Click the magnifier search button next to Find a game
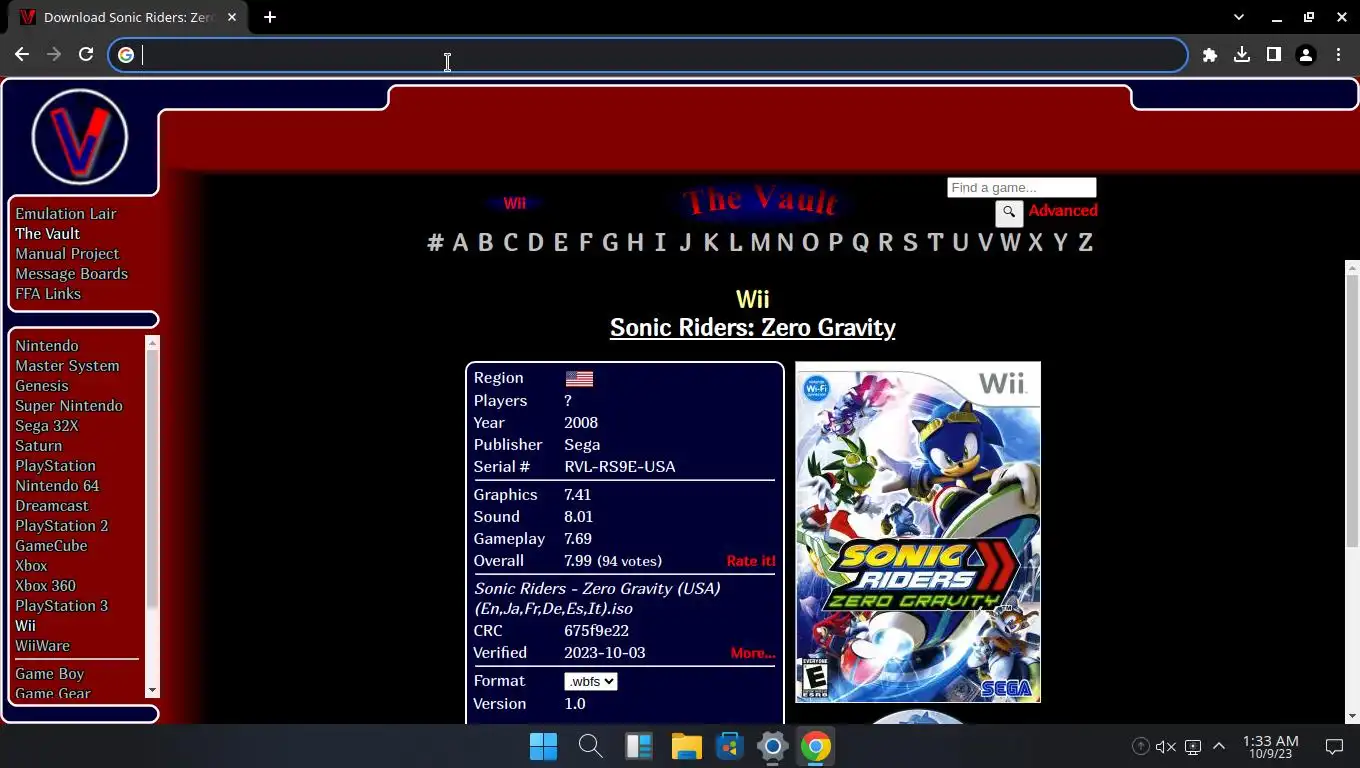The image size is (1360, 768). (x=1009, y=212)
